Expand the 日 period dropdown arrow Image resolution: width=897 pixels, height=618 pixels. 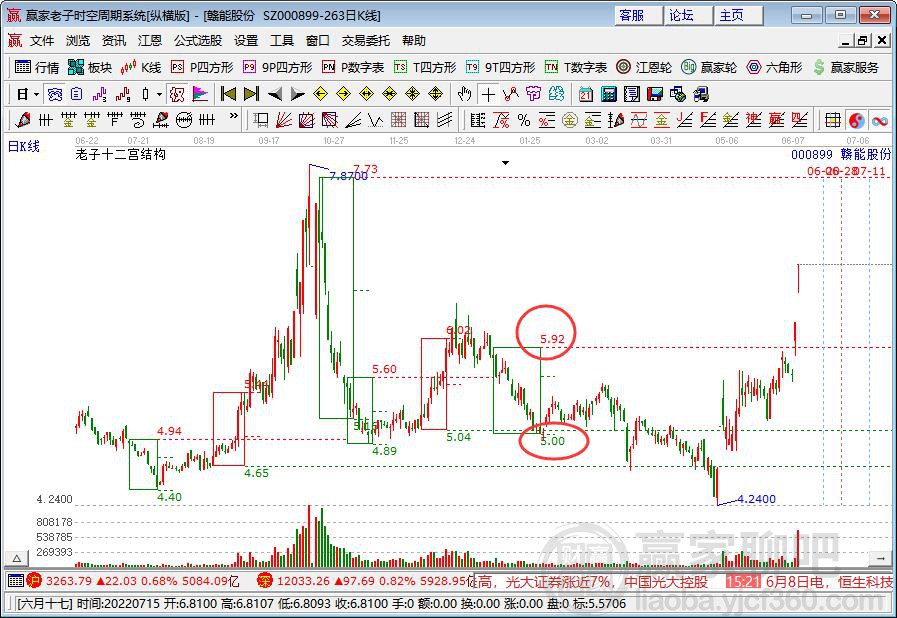tap(37, 94)
